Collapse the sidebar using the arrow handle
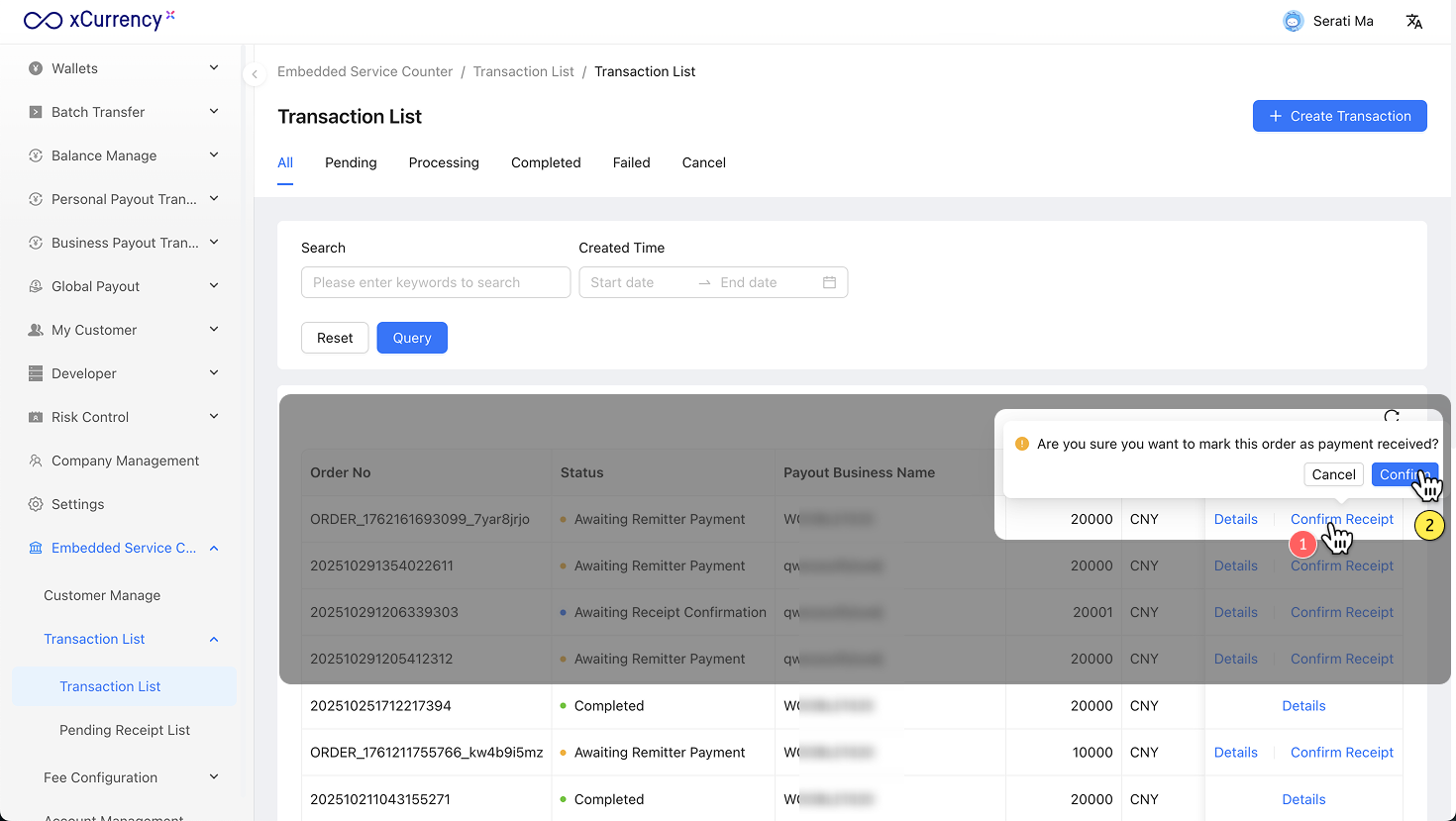 tap(255, 74)
